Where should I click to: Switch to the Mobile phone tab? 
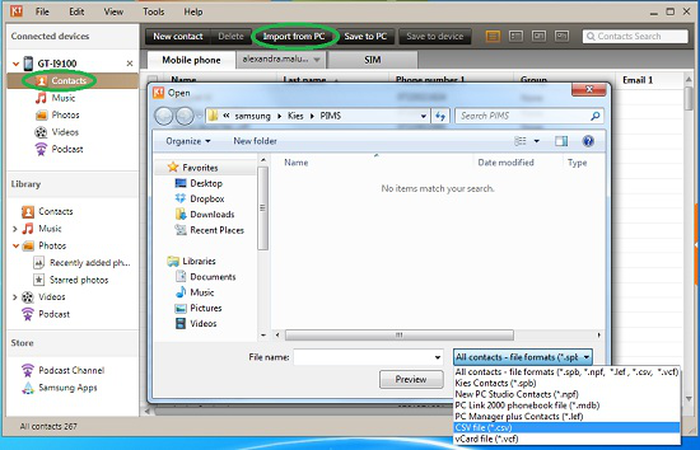click(191, 60)
